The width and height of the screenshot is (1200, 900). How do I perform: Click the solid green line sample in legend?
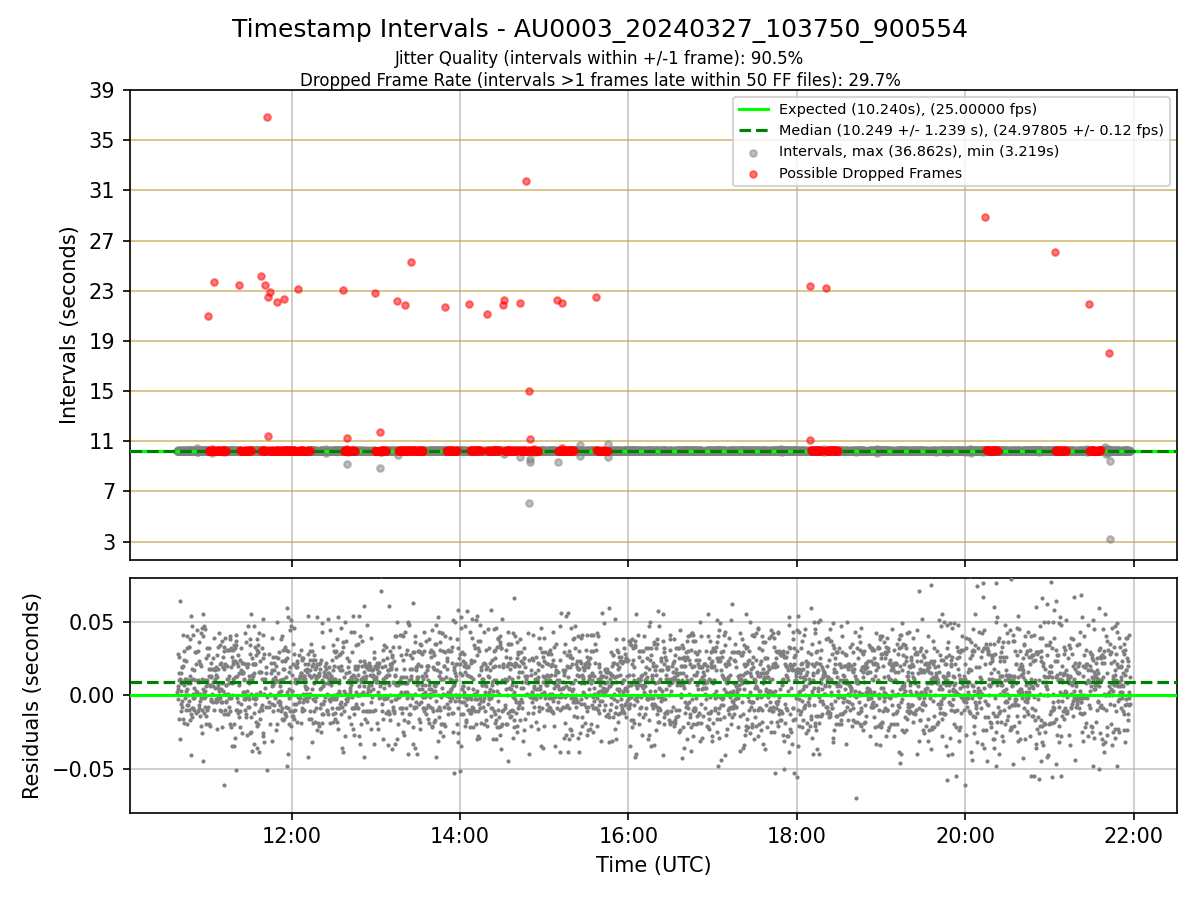pyautogui.click(x=753, y=109)
